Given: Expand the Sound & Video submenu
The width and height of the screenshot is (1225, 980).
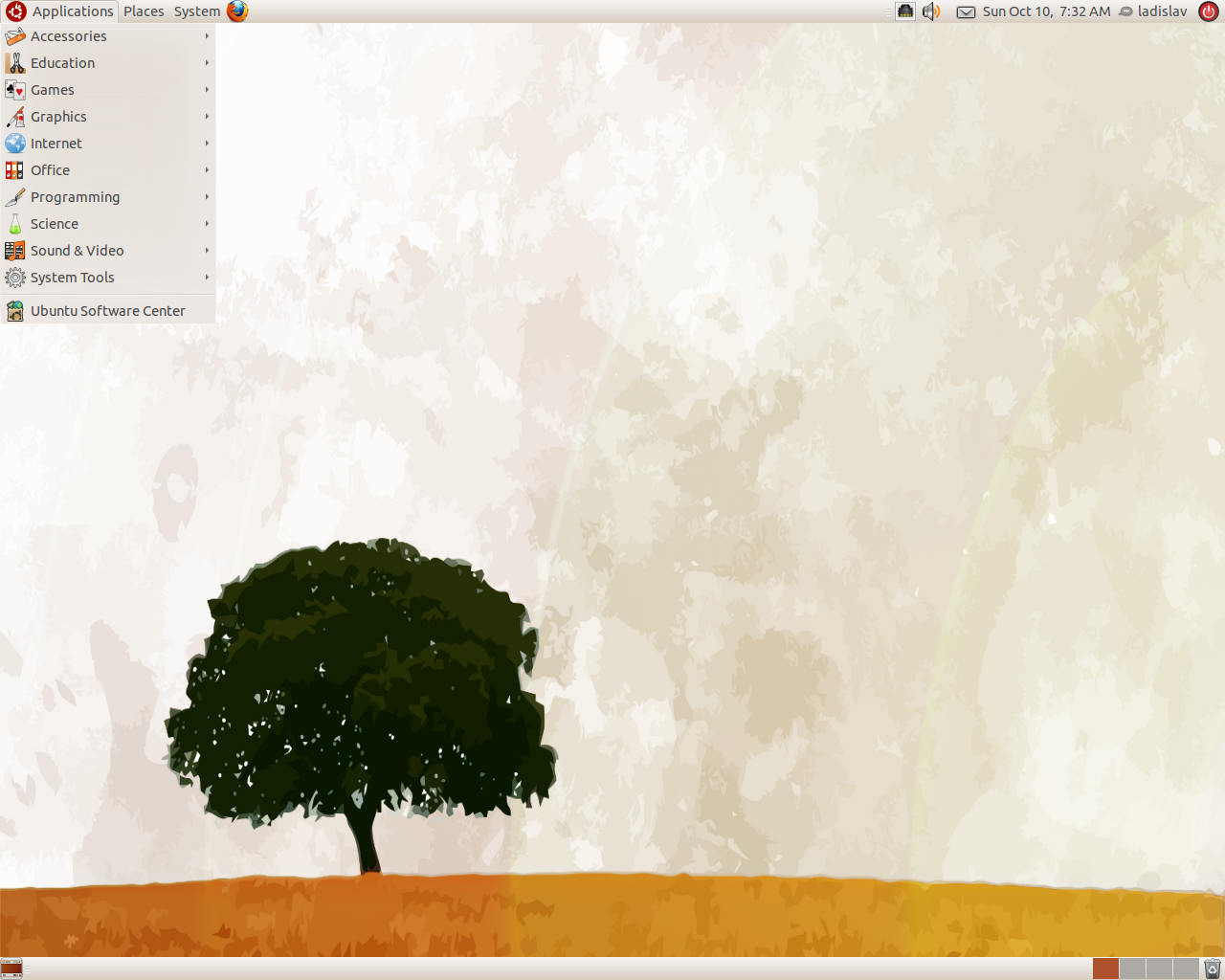Looking at the screenshot, I should click(108, 251).
